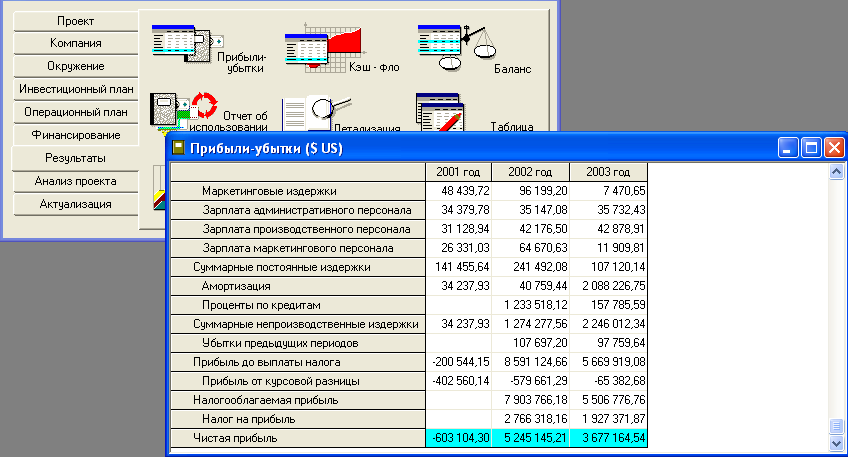This screenshot has width=848, height=457.
Task: Select Зарплата административного персонала row label
Action: (x=297, y=210)
